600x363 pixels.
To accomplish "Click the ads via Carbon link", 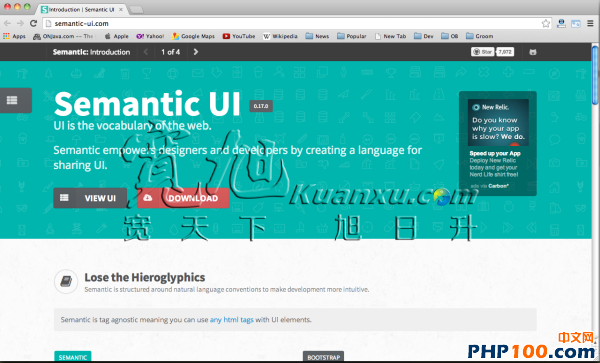I will click(489, 186).
